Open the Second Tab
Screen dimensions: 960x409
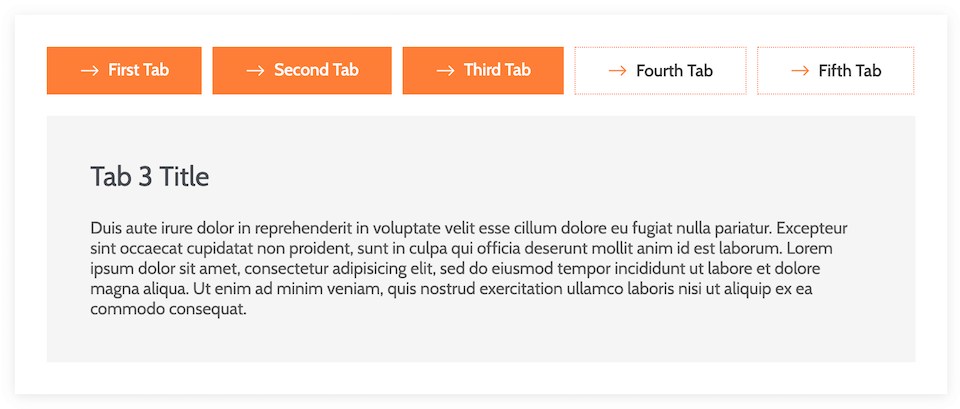tap(302, 70)
